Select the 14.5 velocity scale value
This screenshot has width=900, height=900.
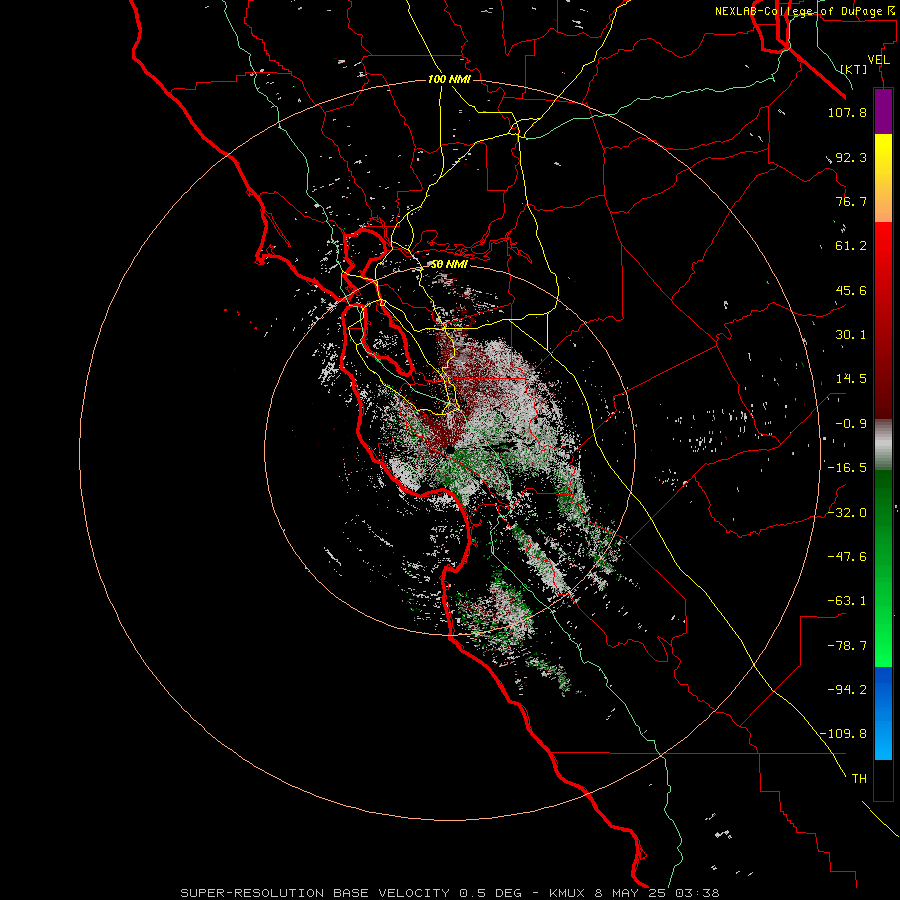[851, 379]
